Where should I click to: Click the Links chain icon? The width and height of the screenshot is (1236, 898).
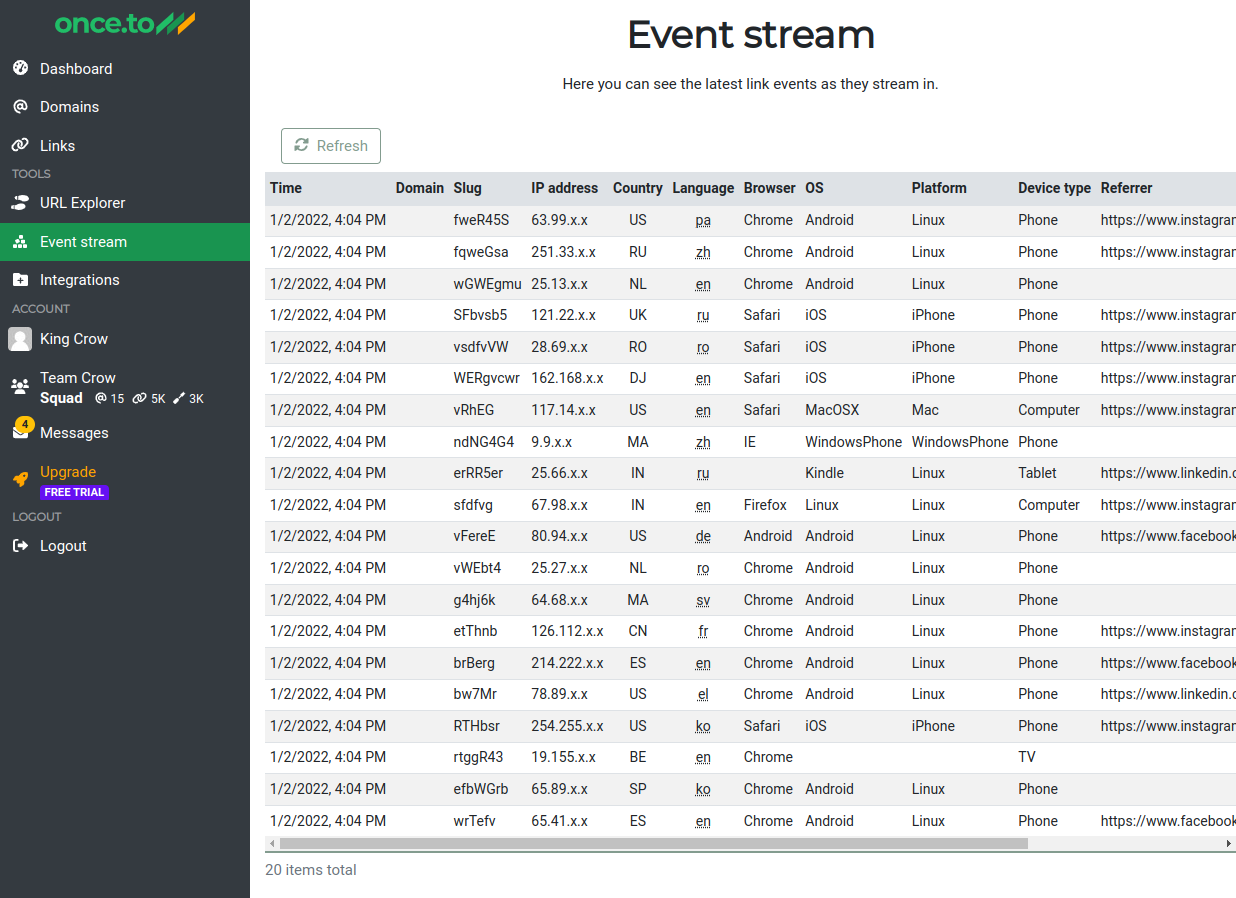pos(20,145)
